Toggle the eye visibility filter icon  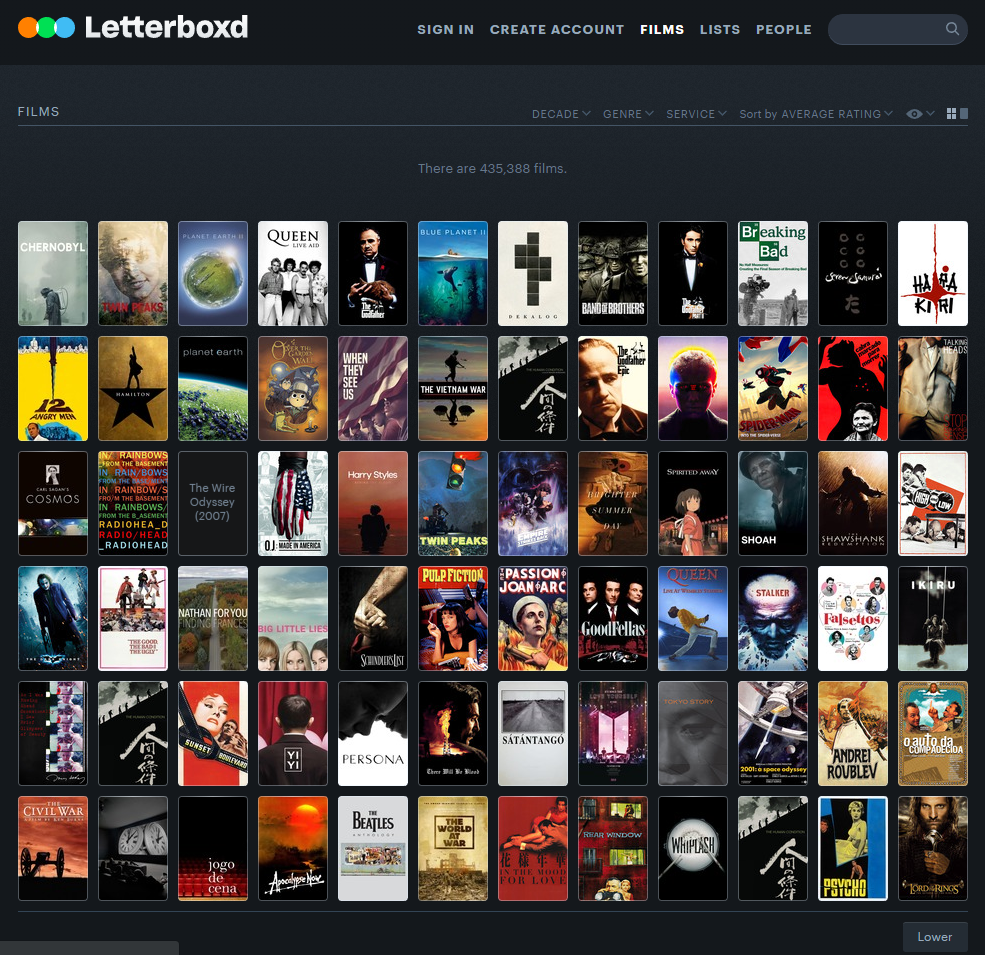914,114
